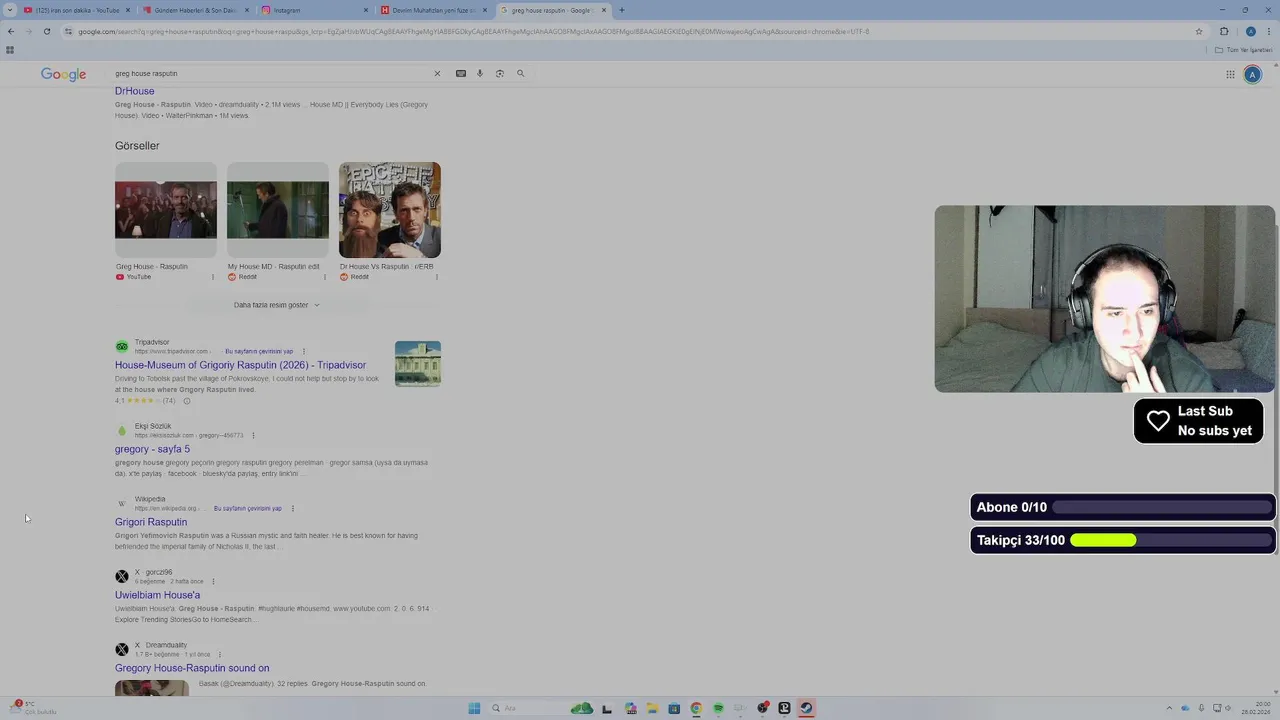Open the Tripadvisor rating info icon
The width and height of the screenshot is (1280, 720).
tap(186, 401)
